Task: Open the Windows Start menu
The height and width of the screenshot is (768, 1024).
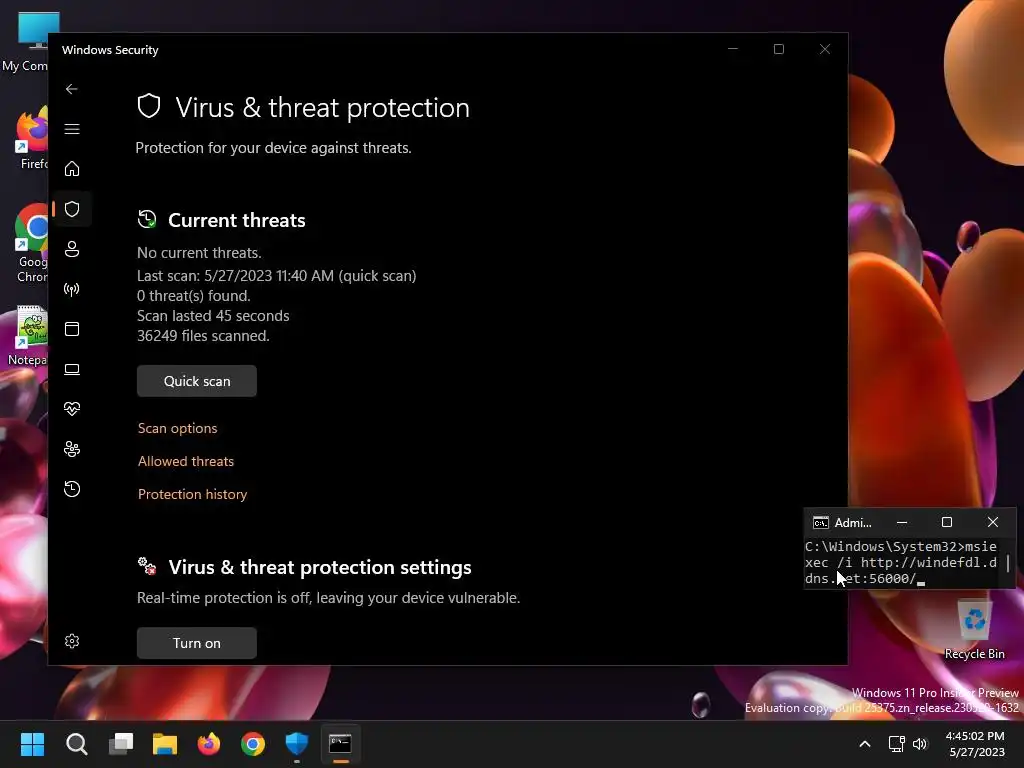Action: click(32, 744)
